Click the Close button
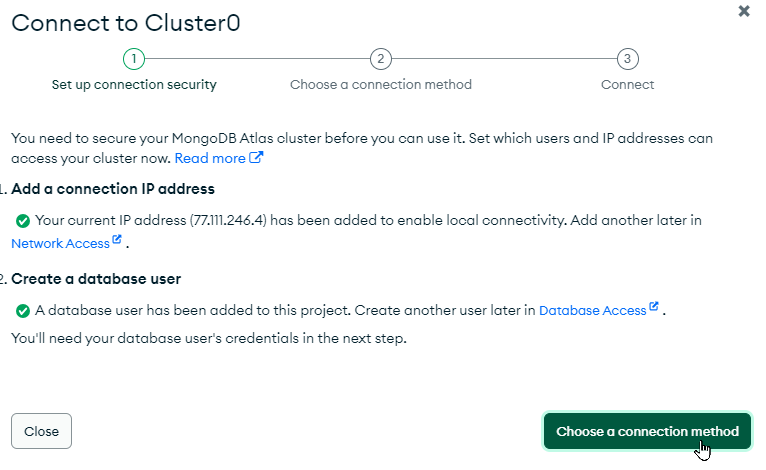The width and height of the screenshot is (766, 470). (x=42, y=431)
